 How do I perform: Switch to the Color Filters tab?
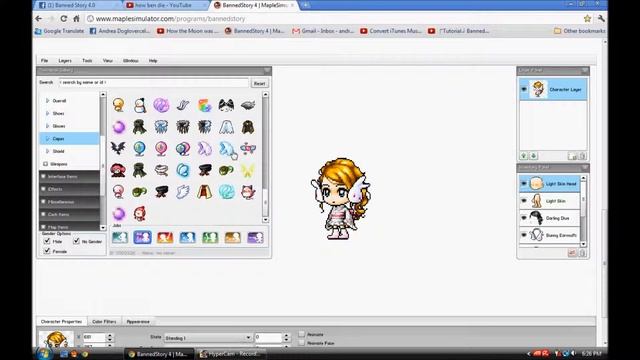click(x=104, y=322)
